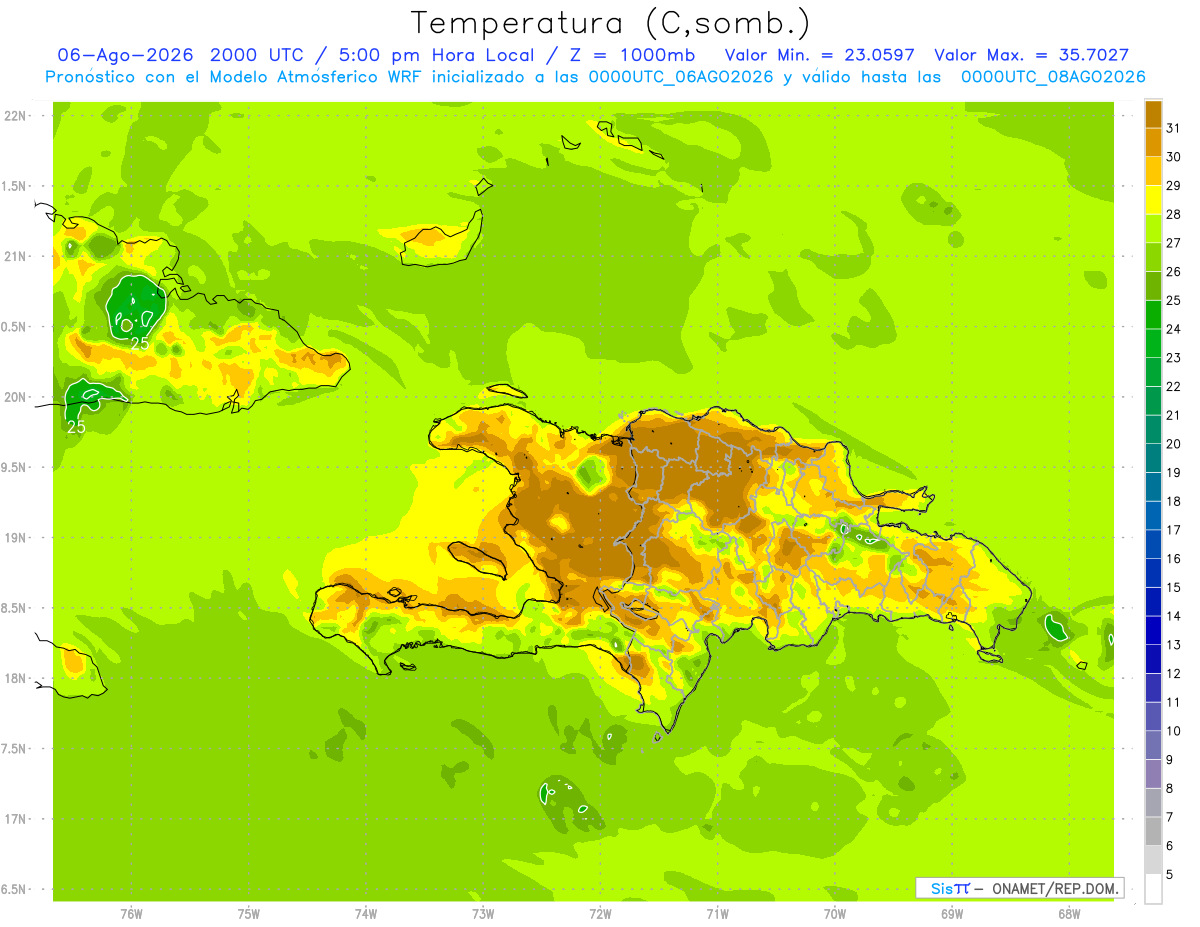Select the 0000UTC_06AGO2026 initialization time

click(x=681, y=77)
